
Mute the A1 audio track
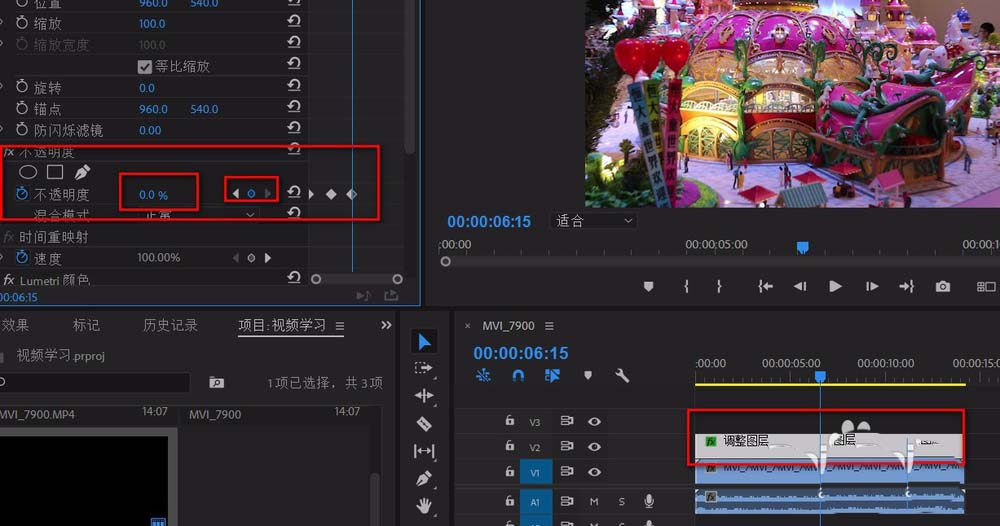point(594,502)
